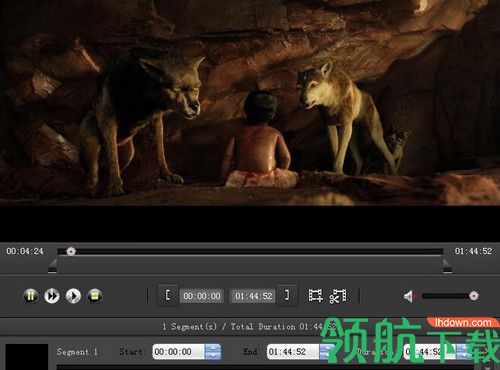Mute audio with the speaker icon
The image size is (500, 370).
point(410,296)
